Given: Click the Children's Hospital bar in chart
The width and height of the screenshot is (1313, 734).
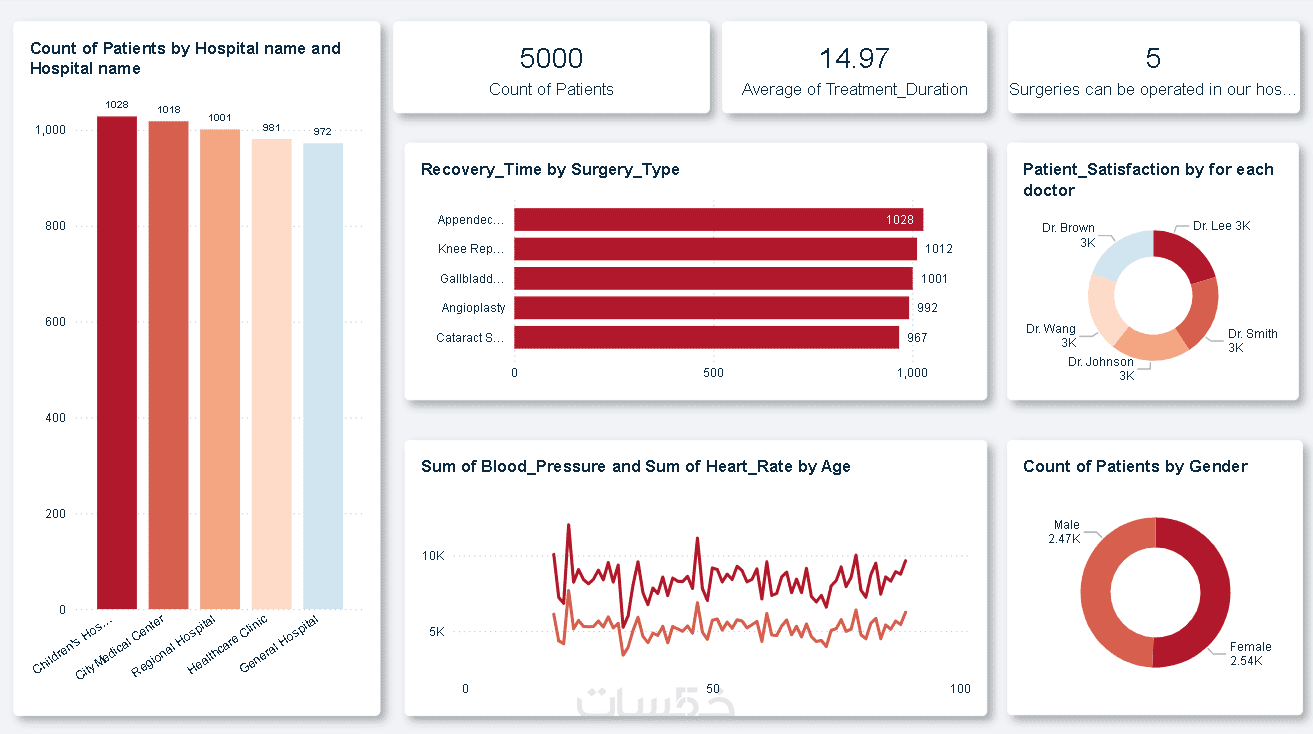Looking at the screenshot, I should click(116, 362).
